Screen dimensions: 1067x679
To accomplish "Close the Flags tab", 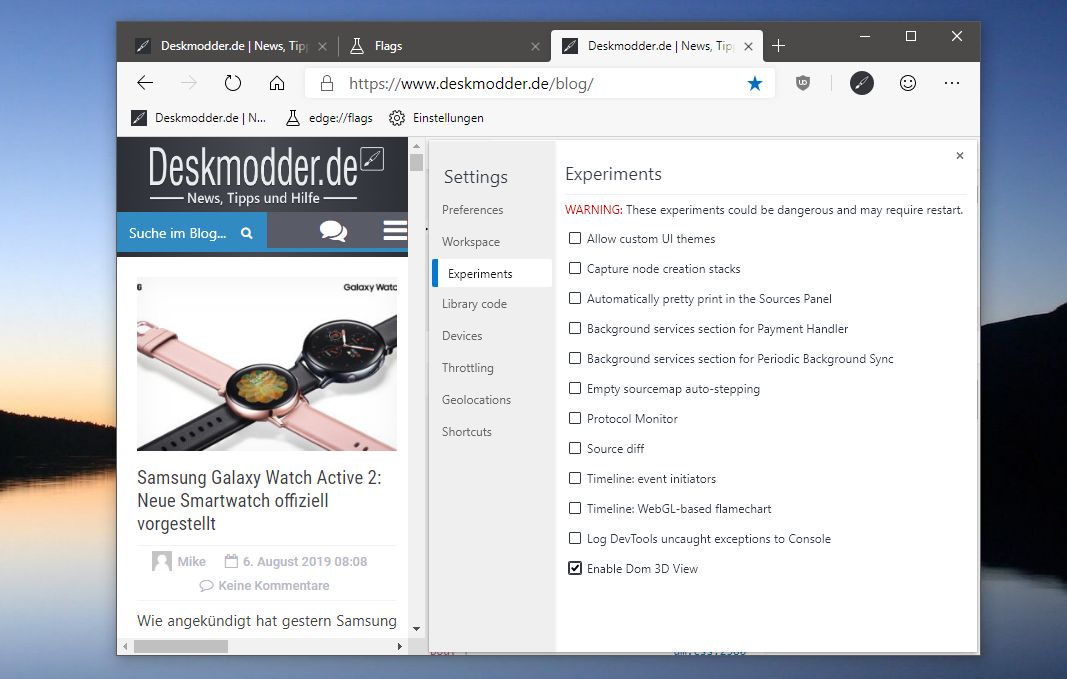I will (536, 46).
